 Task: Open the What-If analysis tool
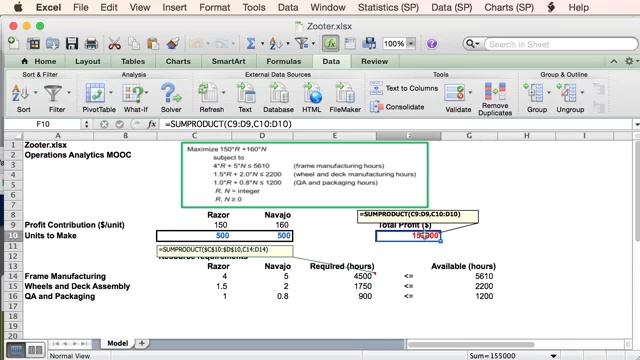(x=133, y=93)
